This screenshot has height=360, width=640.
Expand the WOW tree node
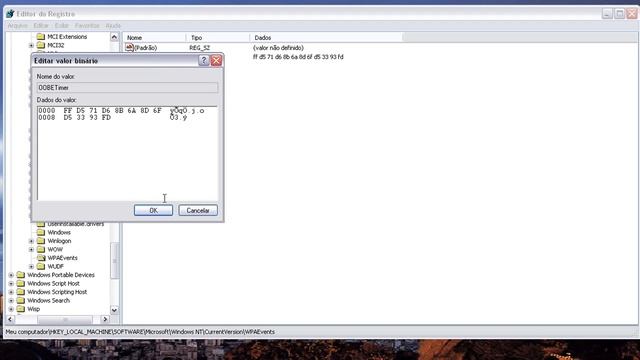[x=31, y=249]
